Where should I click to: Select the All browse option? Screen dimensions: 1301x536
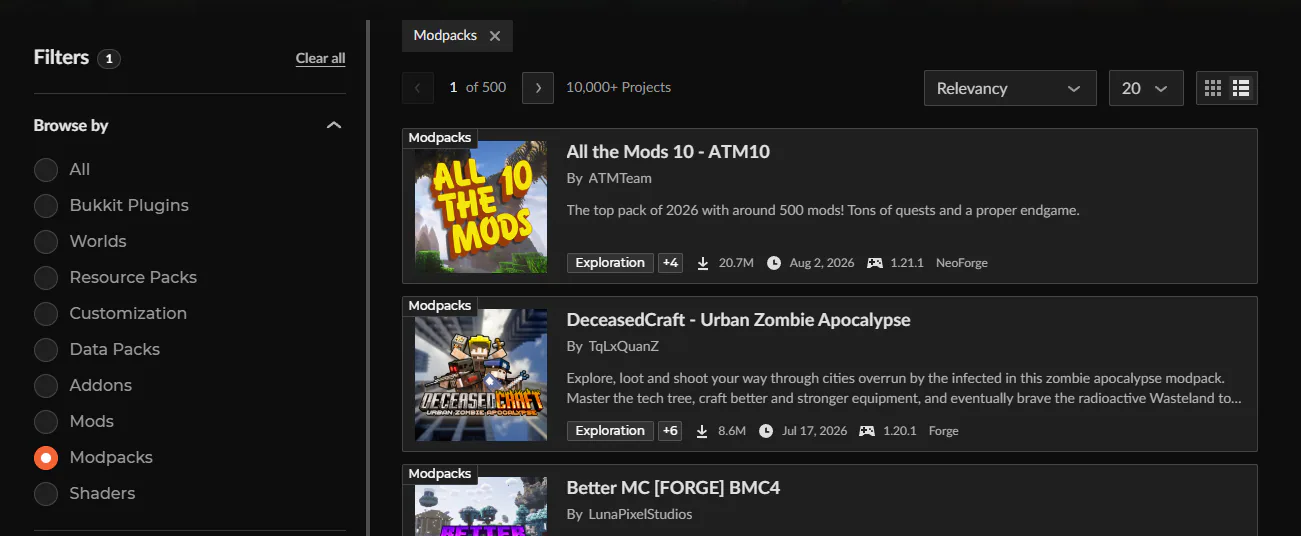point(46,170)
